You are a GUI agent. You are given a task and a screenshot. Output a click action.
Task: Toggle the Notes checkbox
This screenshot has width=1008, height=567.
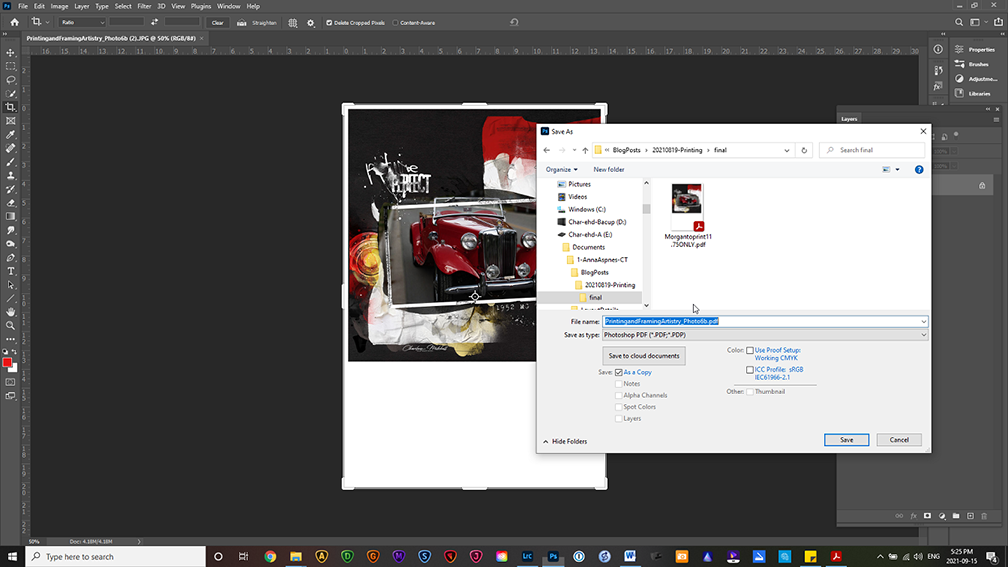point(618,384)
